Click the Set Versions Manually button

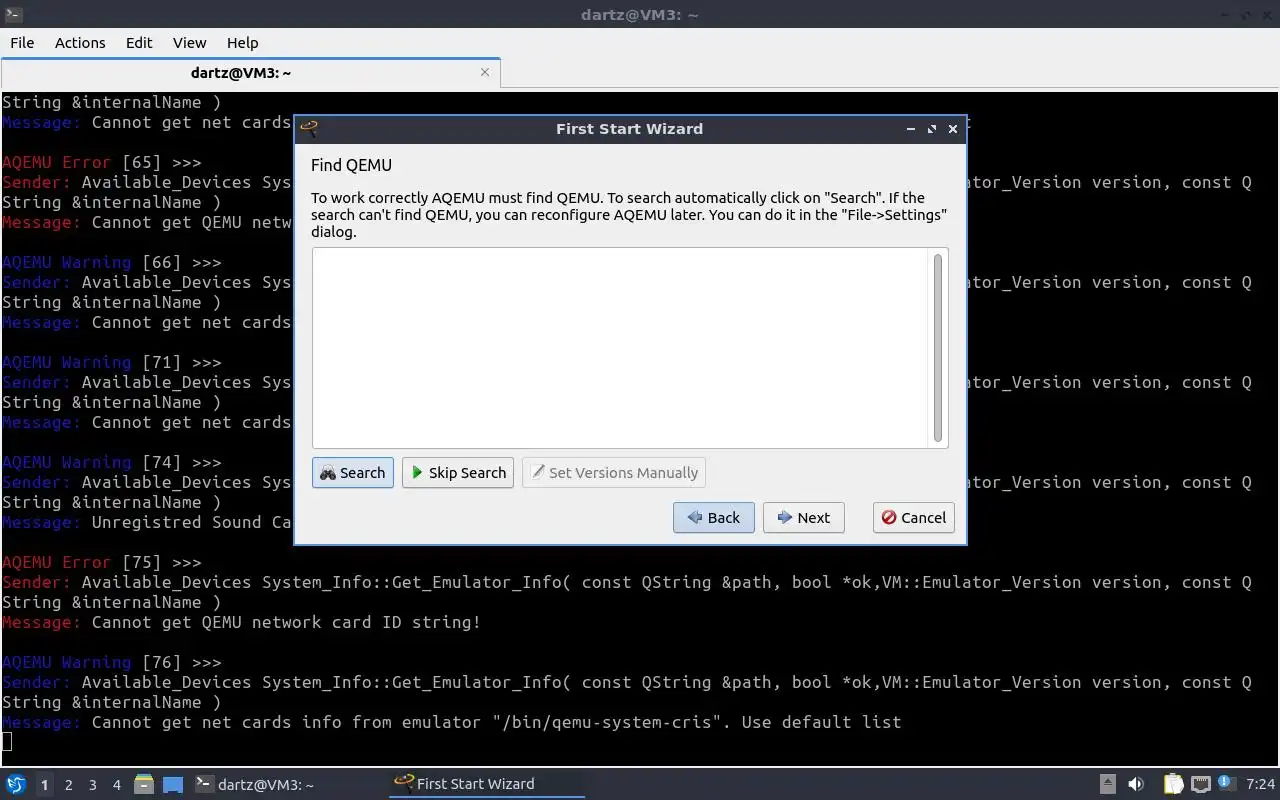pos(614,473)
